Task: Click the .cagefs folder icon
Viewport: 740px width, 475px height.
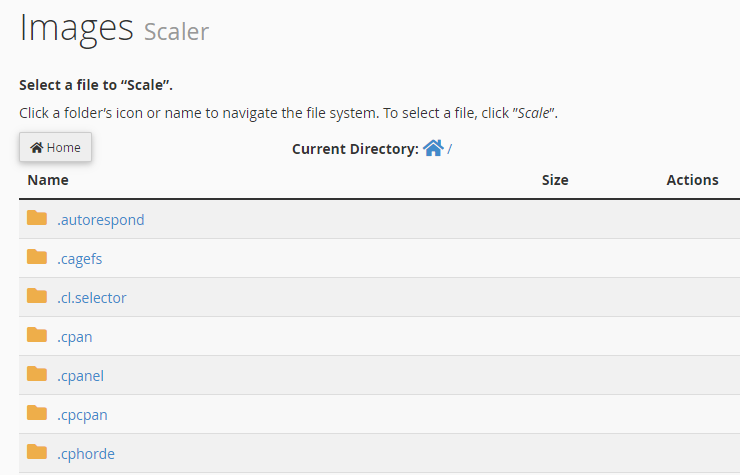Action: 37,257
